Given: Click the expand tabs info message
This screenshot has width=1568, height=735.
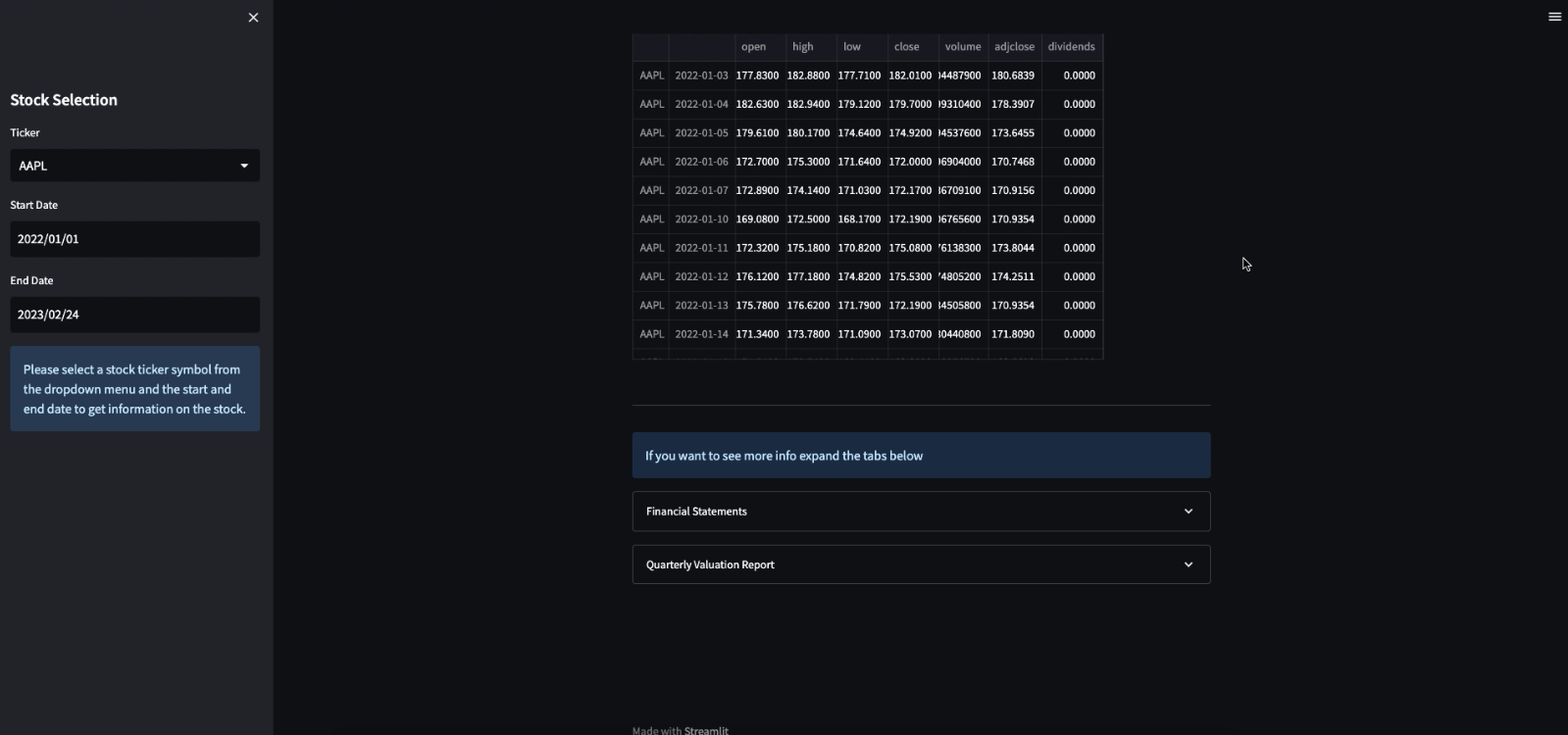Looking at the screenshot, I should point(921,456).
